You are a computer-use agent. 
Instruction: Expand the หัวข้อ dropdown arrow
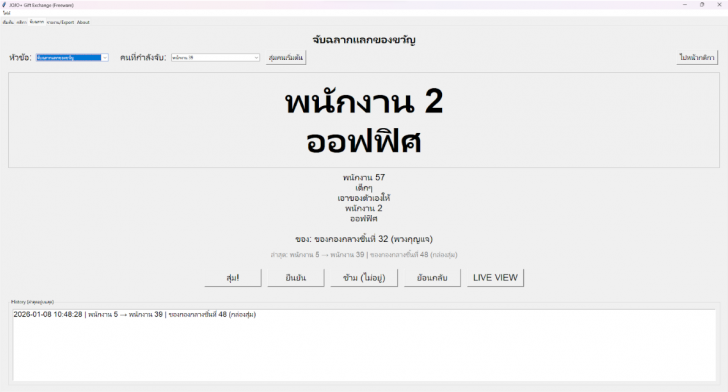[x=105, y=58]
